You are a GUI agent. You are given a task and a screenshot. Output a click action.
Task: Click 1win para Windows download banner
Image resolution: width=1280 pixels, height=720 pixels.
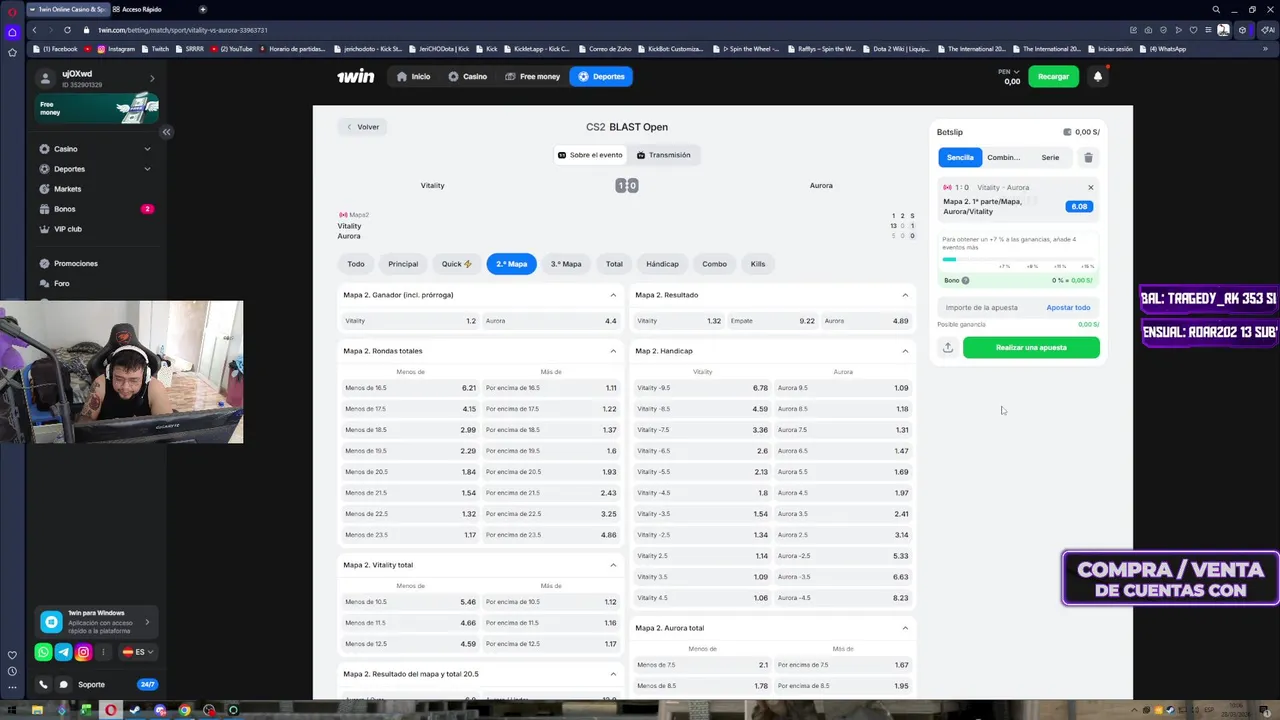(97, 622)
